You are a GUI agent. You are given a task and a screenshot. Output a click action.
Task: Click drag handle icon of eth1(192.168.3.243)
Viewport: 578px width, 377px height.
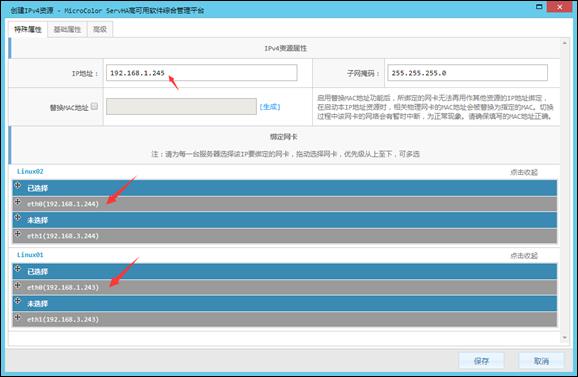click(x=18, y=317)
